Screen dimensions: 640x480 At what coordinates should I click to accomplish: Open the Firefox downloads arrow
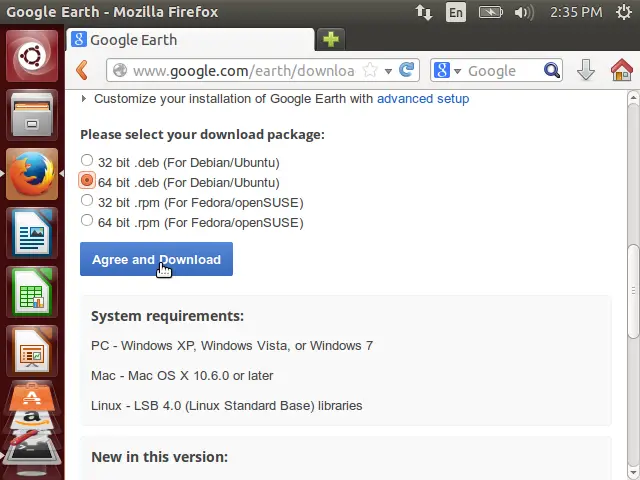tap(586, 70)
